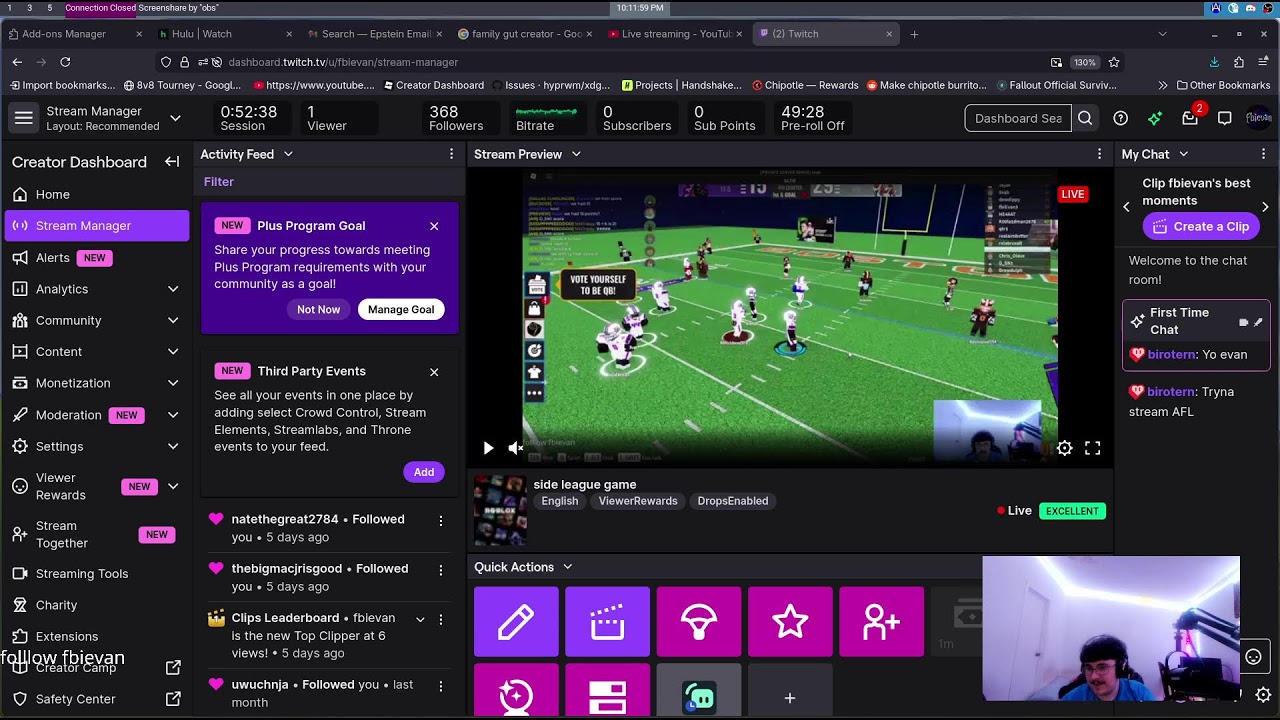Switch to the Add-ons Manager tab
Image resolution: width=1280 pixels, height=720 pixels.
(x=75, y=34)
